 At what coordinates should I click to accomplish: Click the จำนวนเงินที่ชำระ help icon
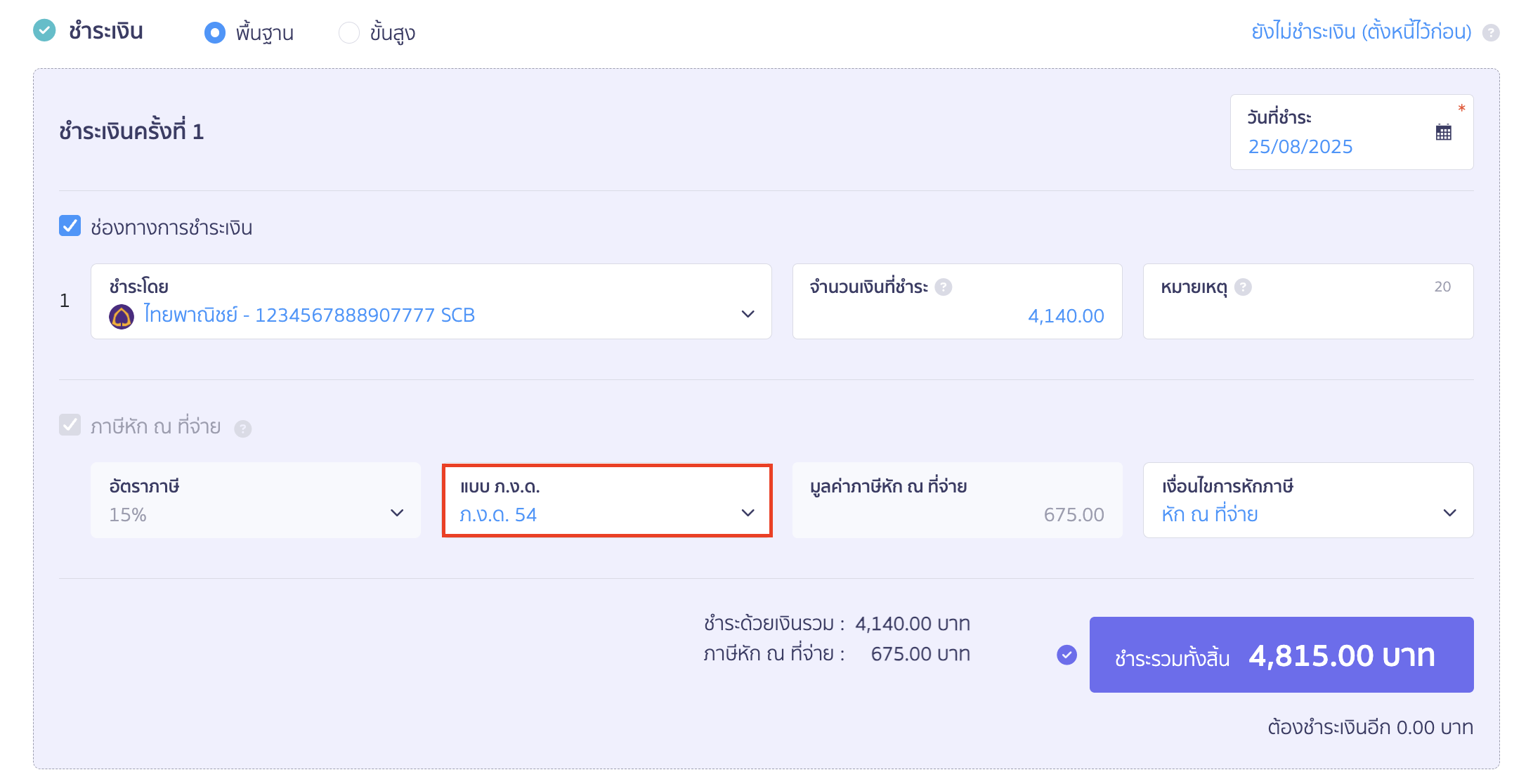click(x=944, y=287)
